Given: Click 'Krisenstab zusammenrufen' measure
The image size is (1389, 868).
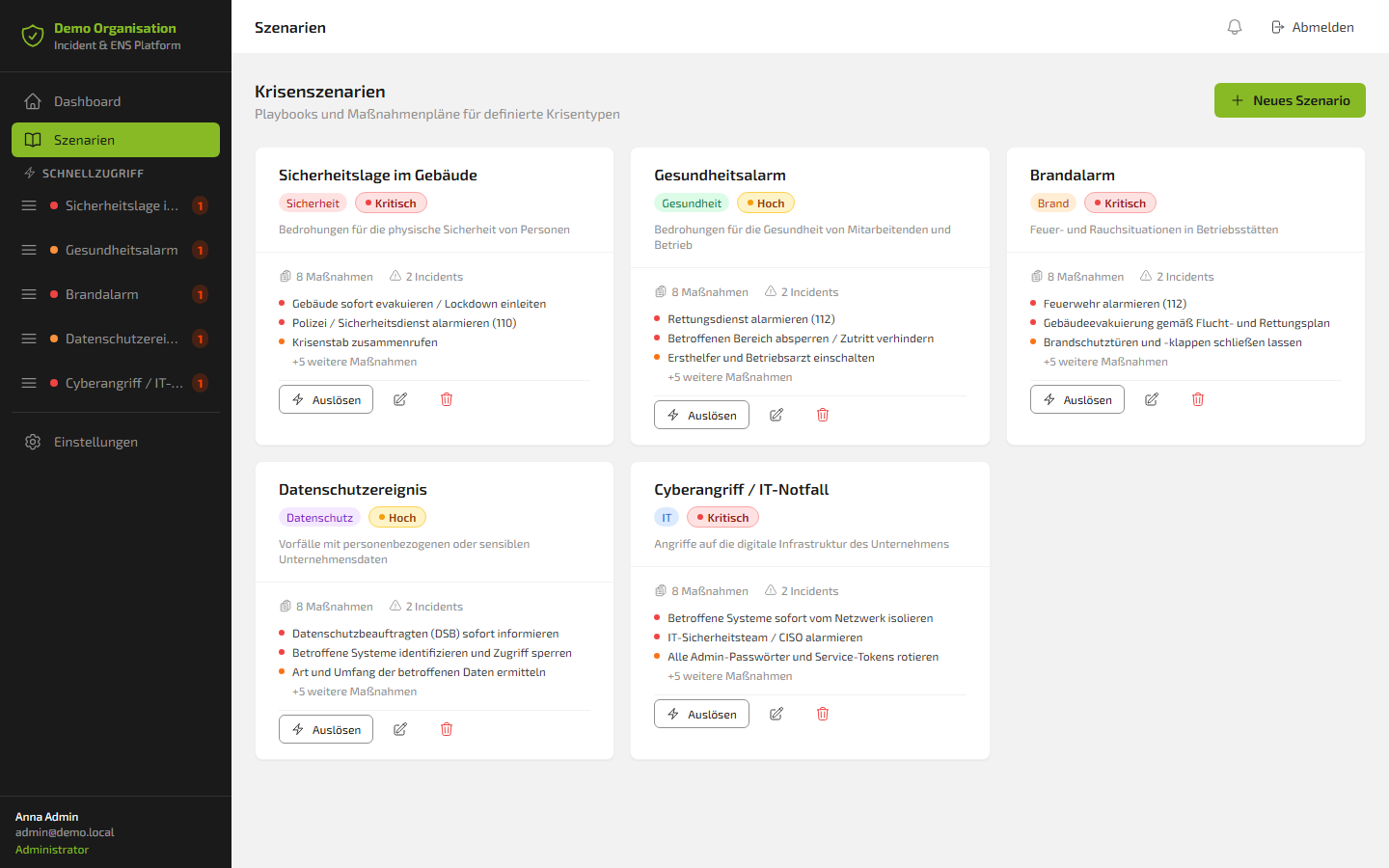Looking at the screenshot, I should click(x=365, y=342).
